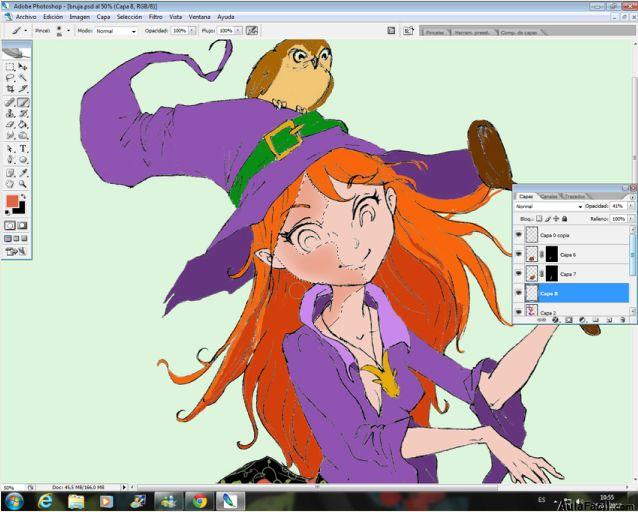Image resolution: width=638 pixels, height=512 pixels.
Task: Toggle lock image pixels brush icon
Action: pyautogui.click(x=548, y=219)
